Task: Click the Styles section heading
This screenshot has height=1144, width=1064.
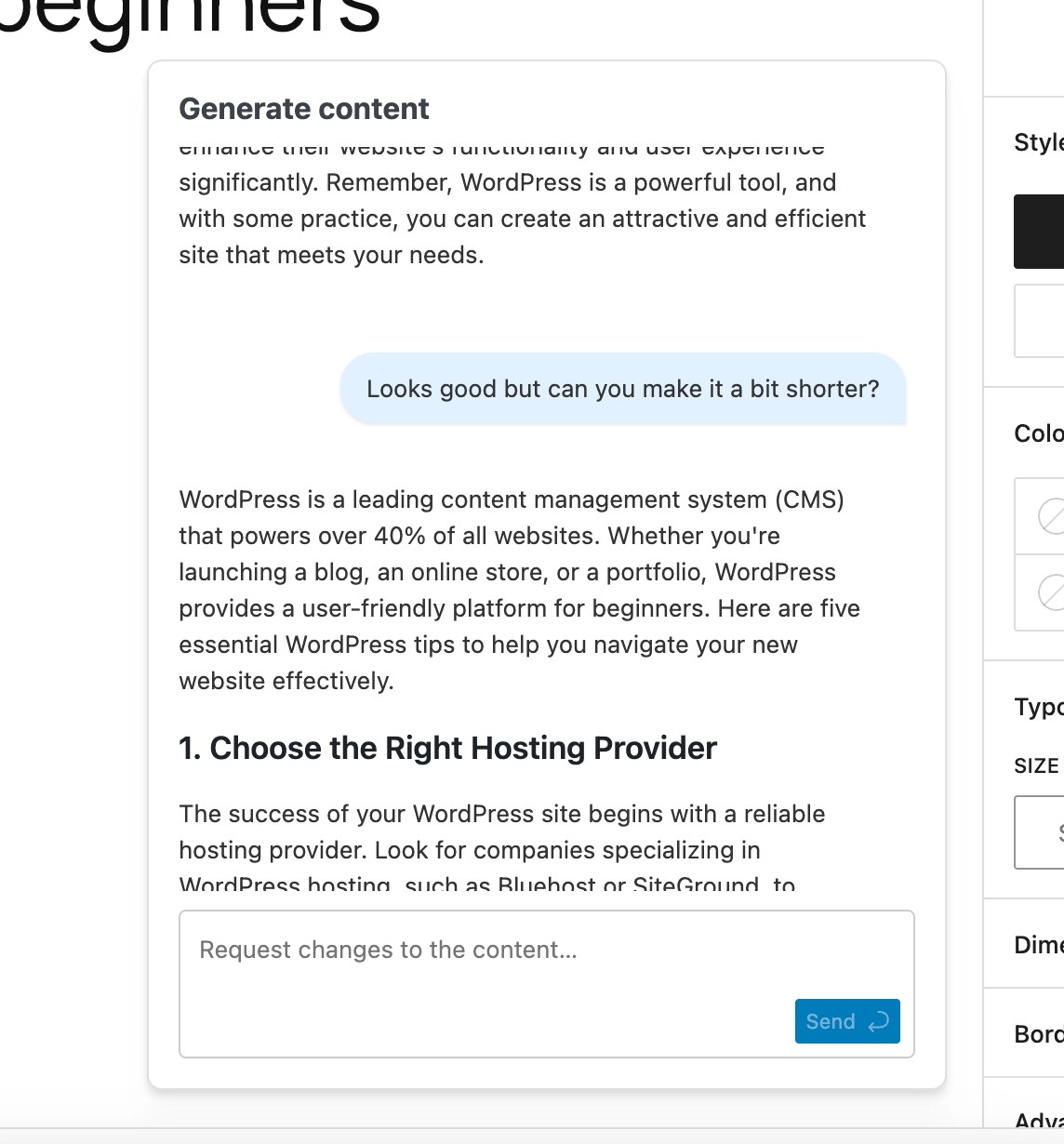Action: pos(1038,142)
